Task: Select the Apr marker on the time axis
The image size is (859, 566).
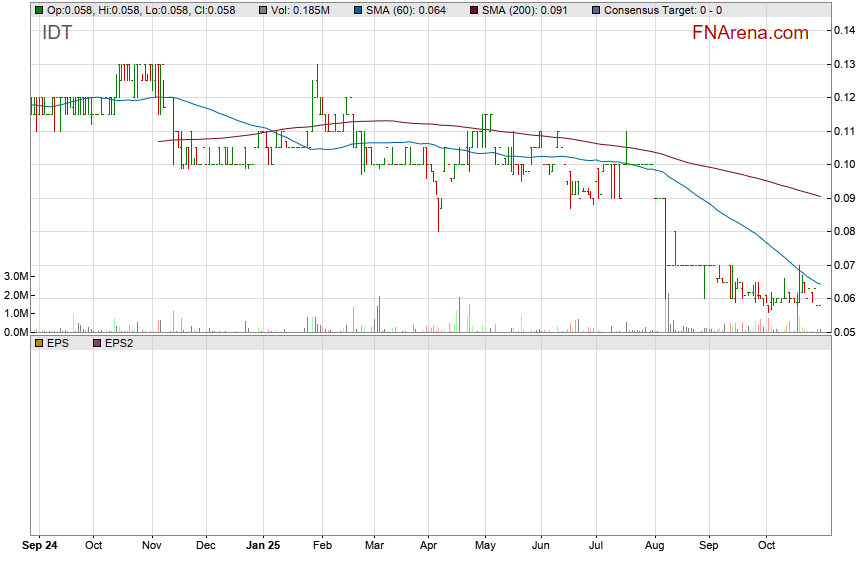Action: [x=428, y=546]
